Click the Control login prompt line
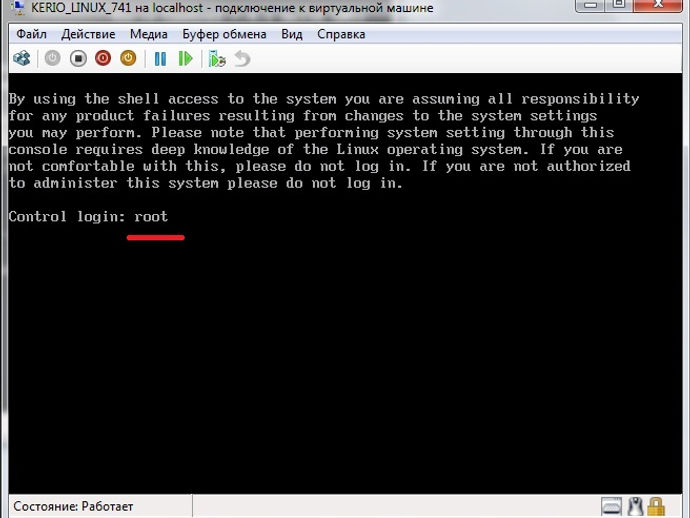Screen dimensions: 690x518 [88, 217]
